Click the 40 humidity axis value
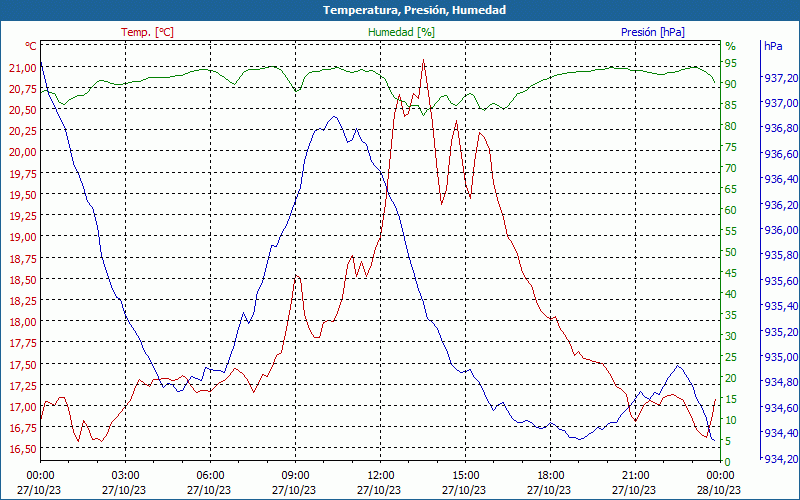 pos(731,294)
